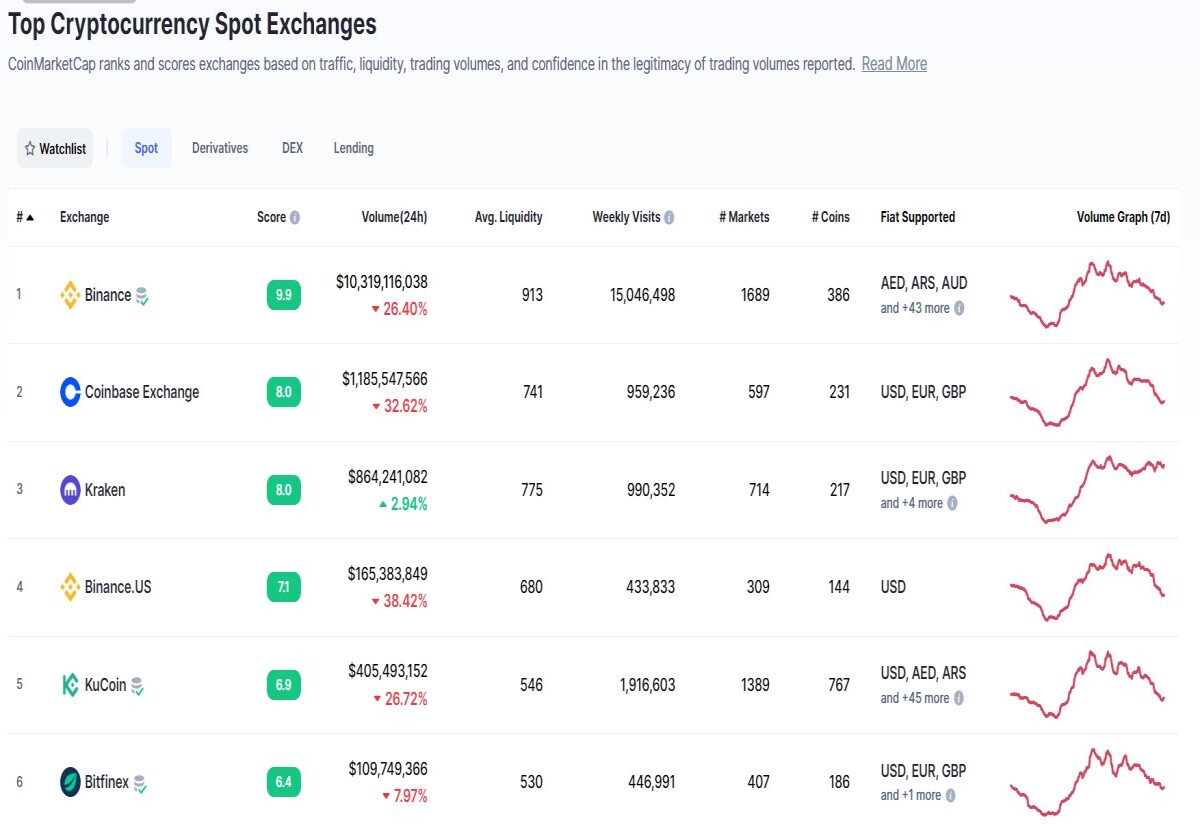Click the reserve badge icon next to Binance
This screenshot has width=1200, height=824.
click(x=142, y=296)
